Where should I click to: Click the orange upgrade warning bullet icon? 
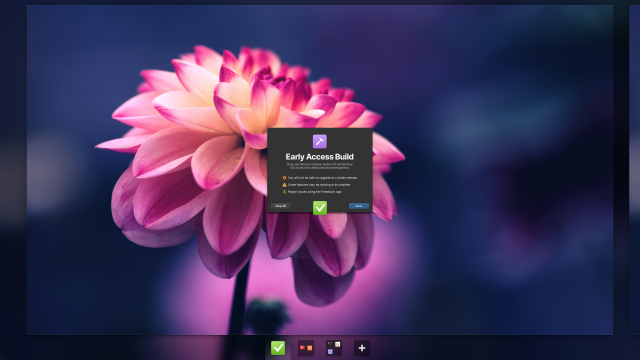pyautogui.click(x=284, y=178)
